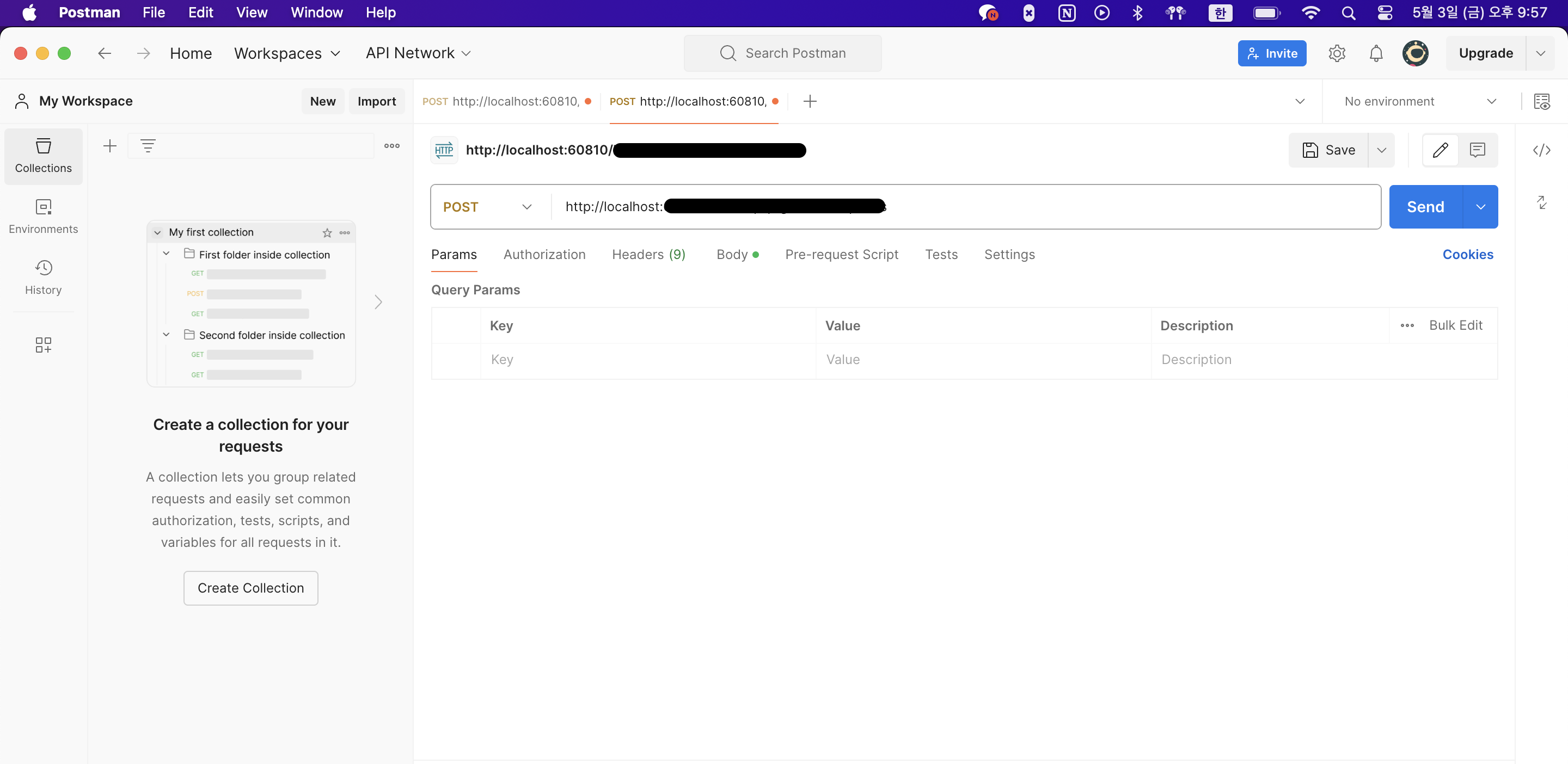Screen dimensions: 1568x764
Task: Open the comments icon next to edit
Action: click(x=1477, y=150)
